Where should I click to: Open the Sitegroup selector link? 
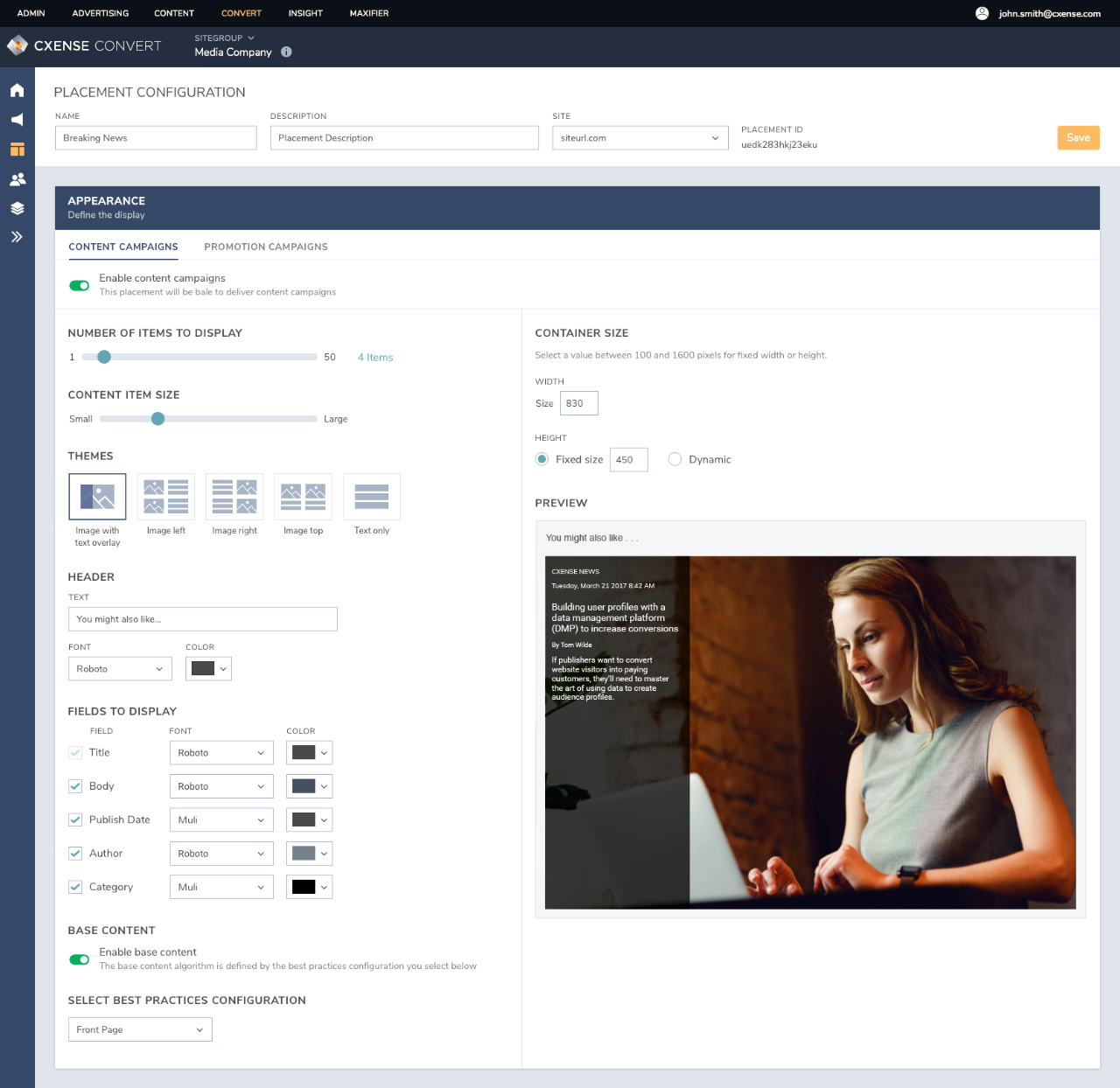[x=224, y=38]
